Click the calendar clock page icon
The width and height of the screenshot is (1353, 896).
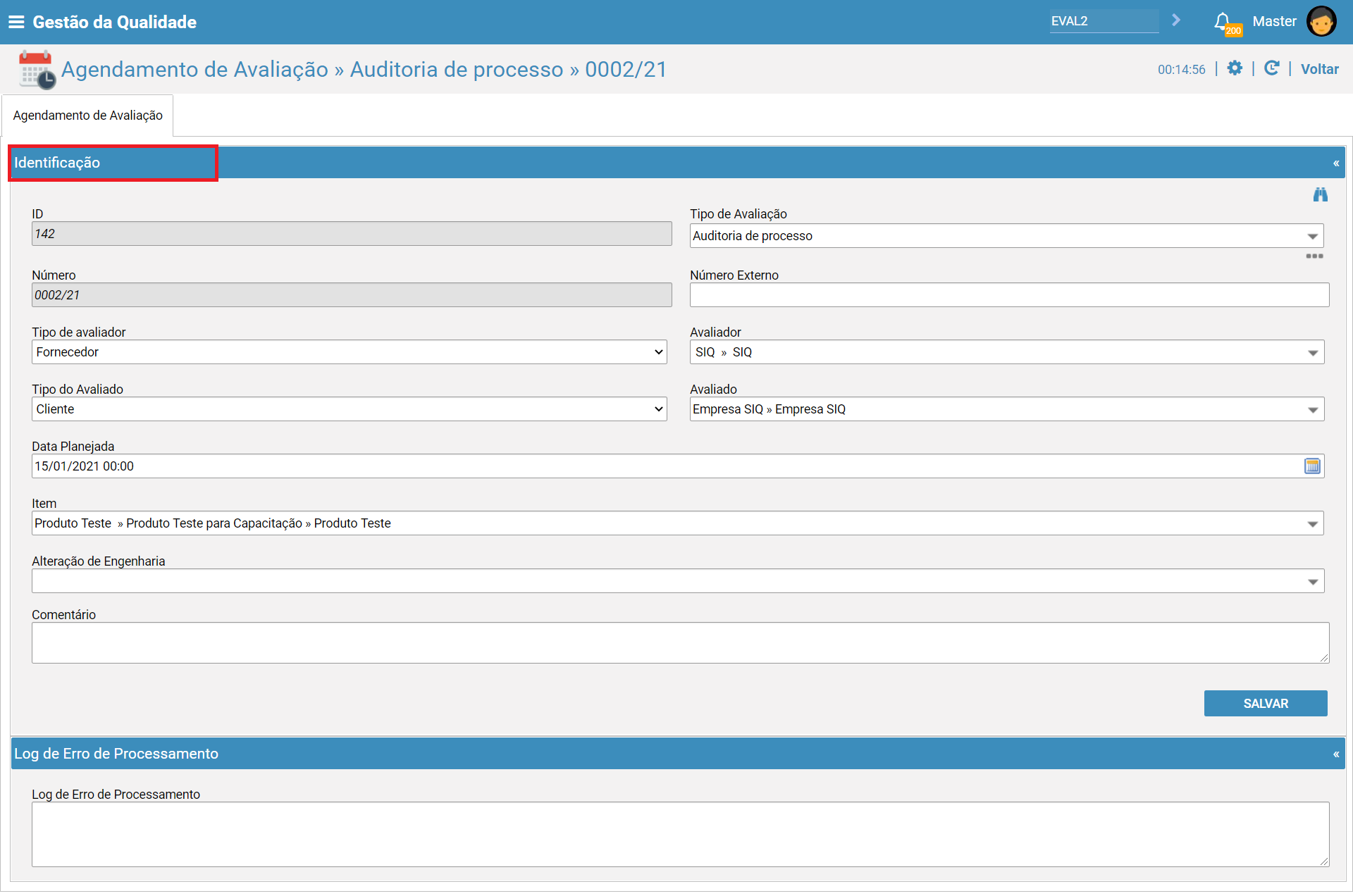(x=37, y=69)
